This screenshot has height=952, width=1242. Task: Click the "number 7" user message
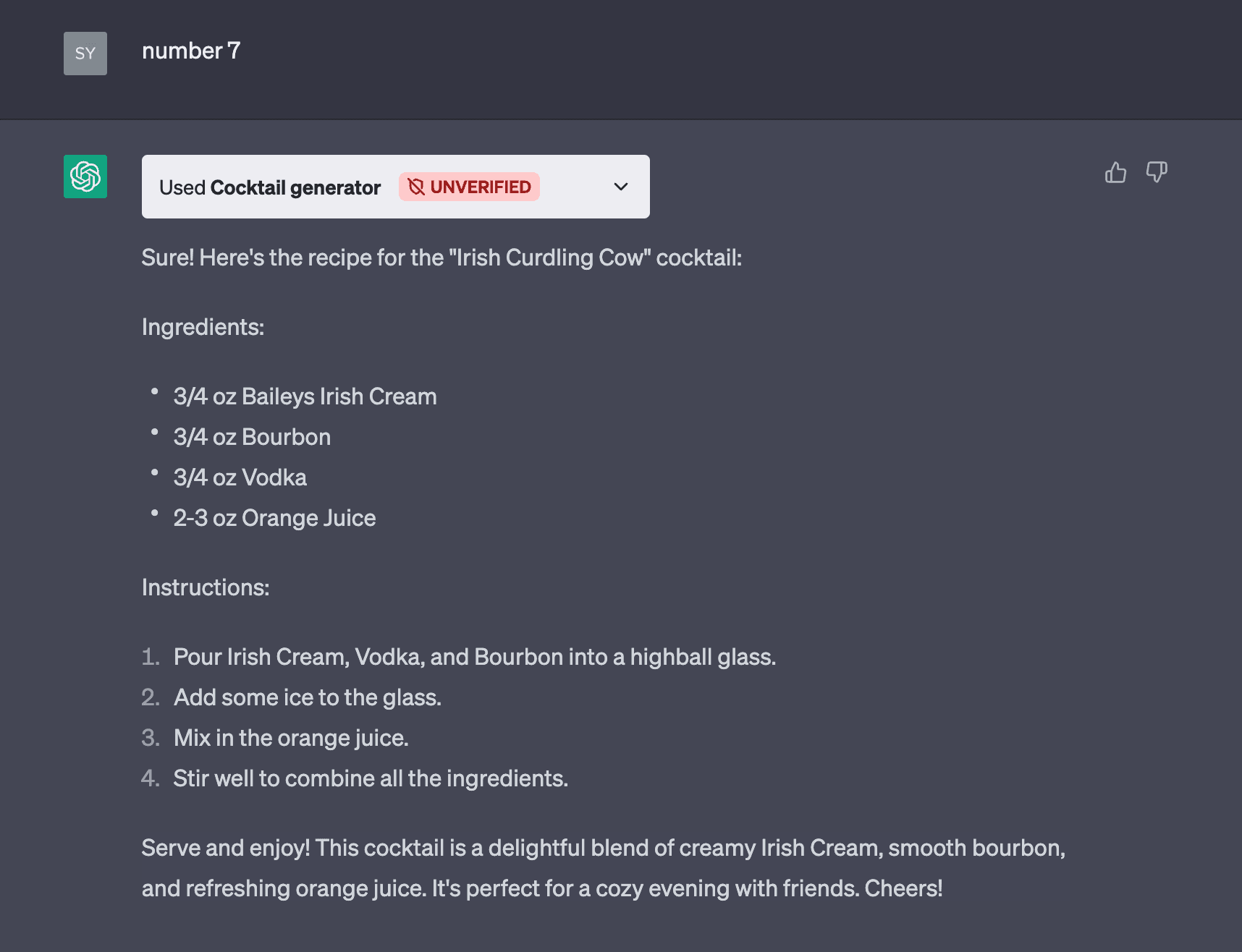tap(191, 51)
